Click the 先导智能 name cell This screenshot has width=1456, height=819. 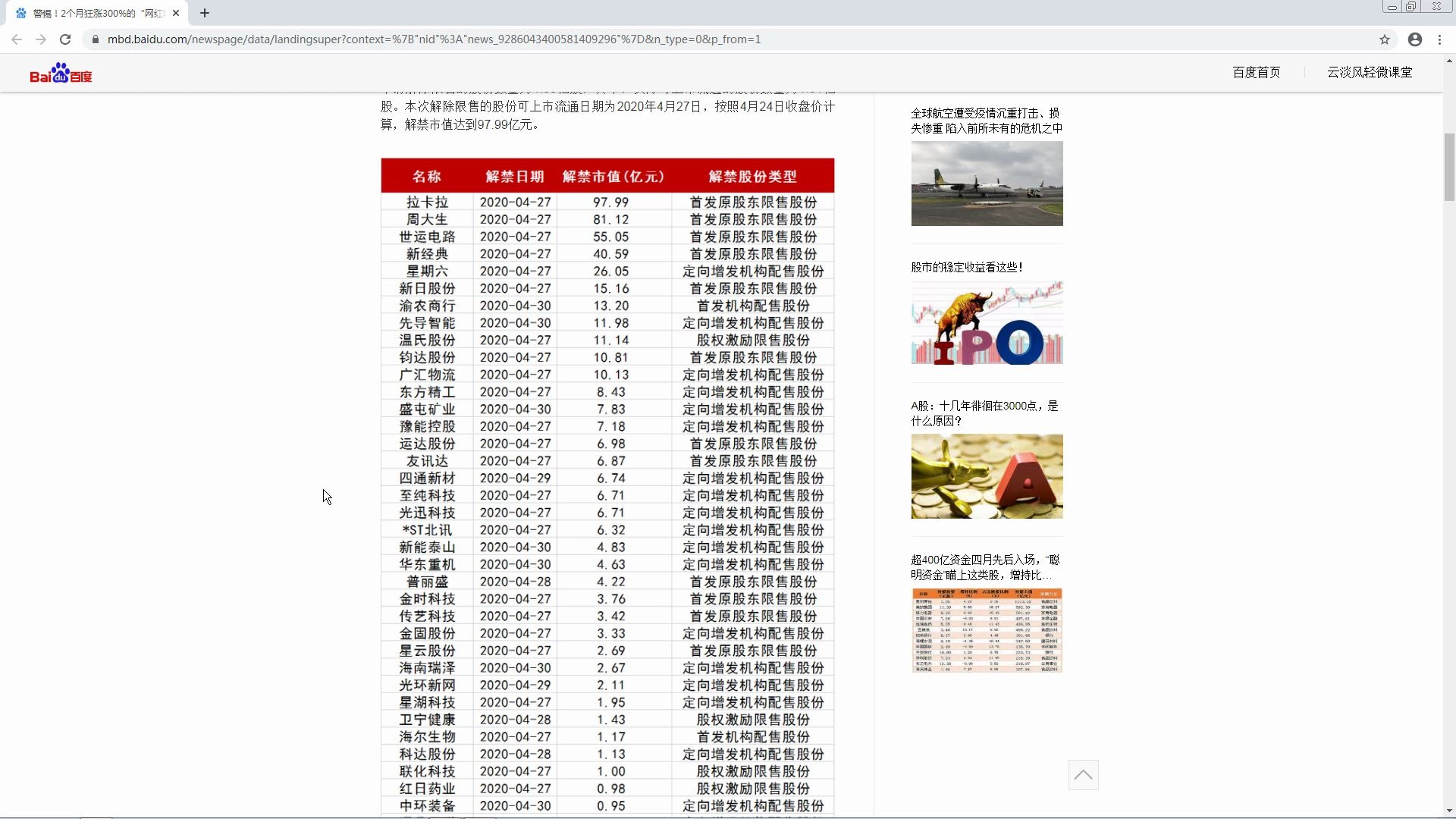[427, 323]
